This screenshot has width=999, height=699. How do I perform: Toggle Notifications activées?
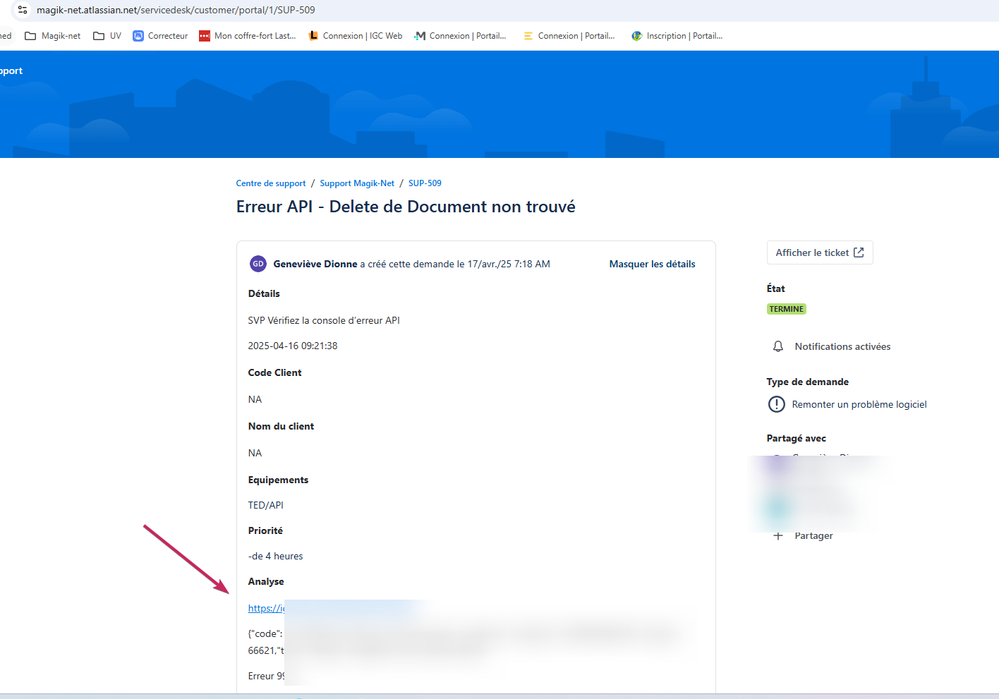842,347
